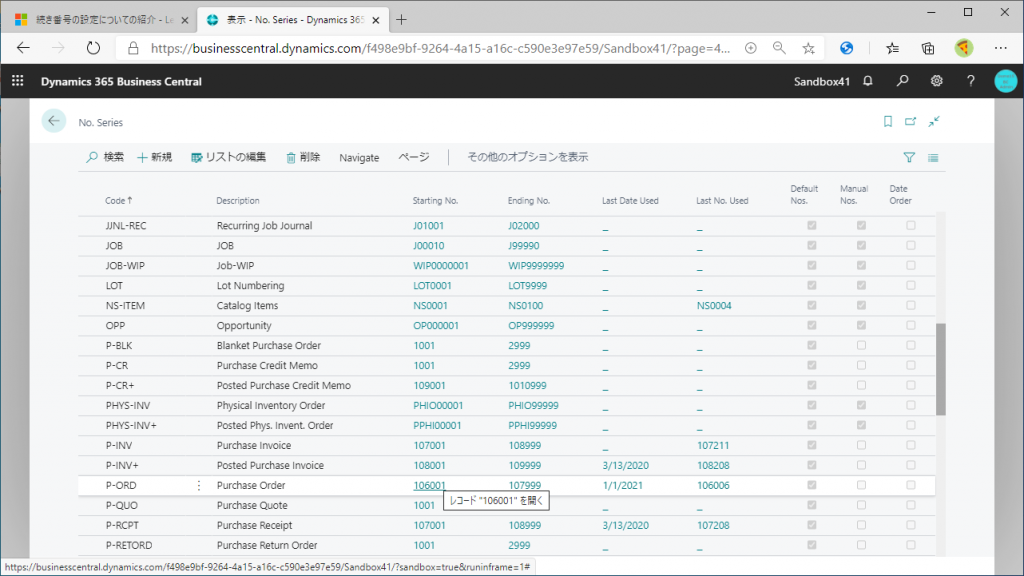Click the Manual Nos. column header
The image size is (1024, 576).
click(854, 195)
